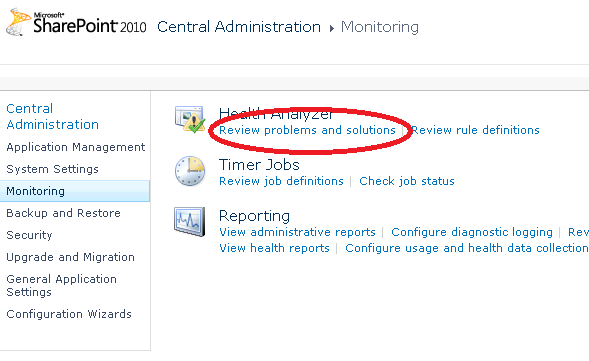Image resolution: width=589 pixels, height=361 pixels.
Task: Click the Timer Jobs clock icon
Action: coord(190,171)
